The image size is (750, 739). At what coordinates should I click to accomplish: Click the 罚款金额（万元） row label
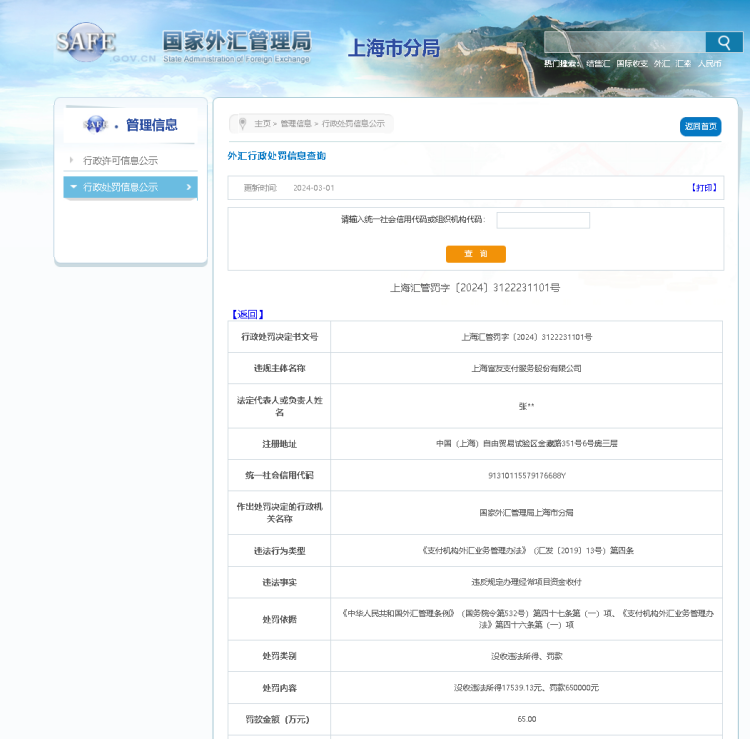[x=277, y=719]
